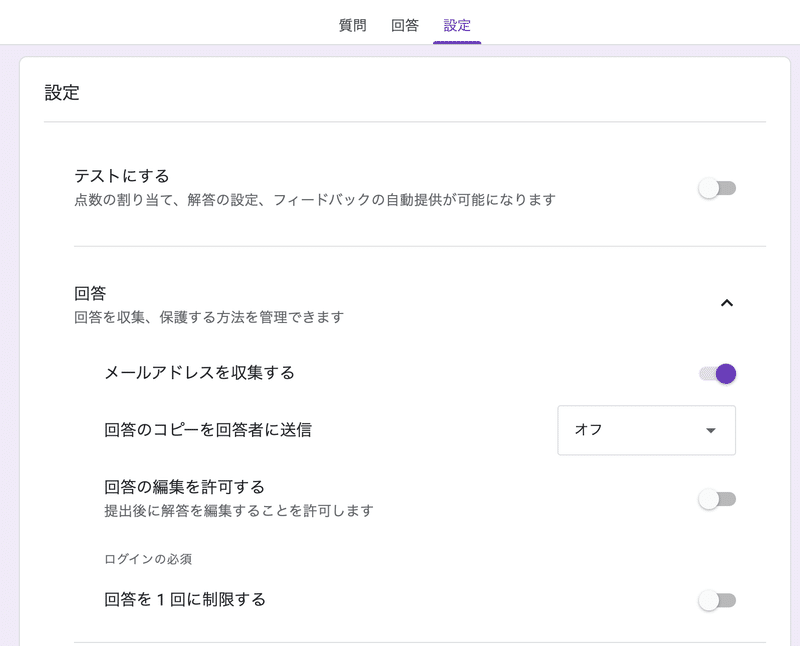Click the メールアドレスを収集する label
This screenshot has width=800, height=646.
[199, 372]
